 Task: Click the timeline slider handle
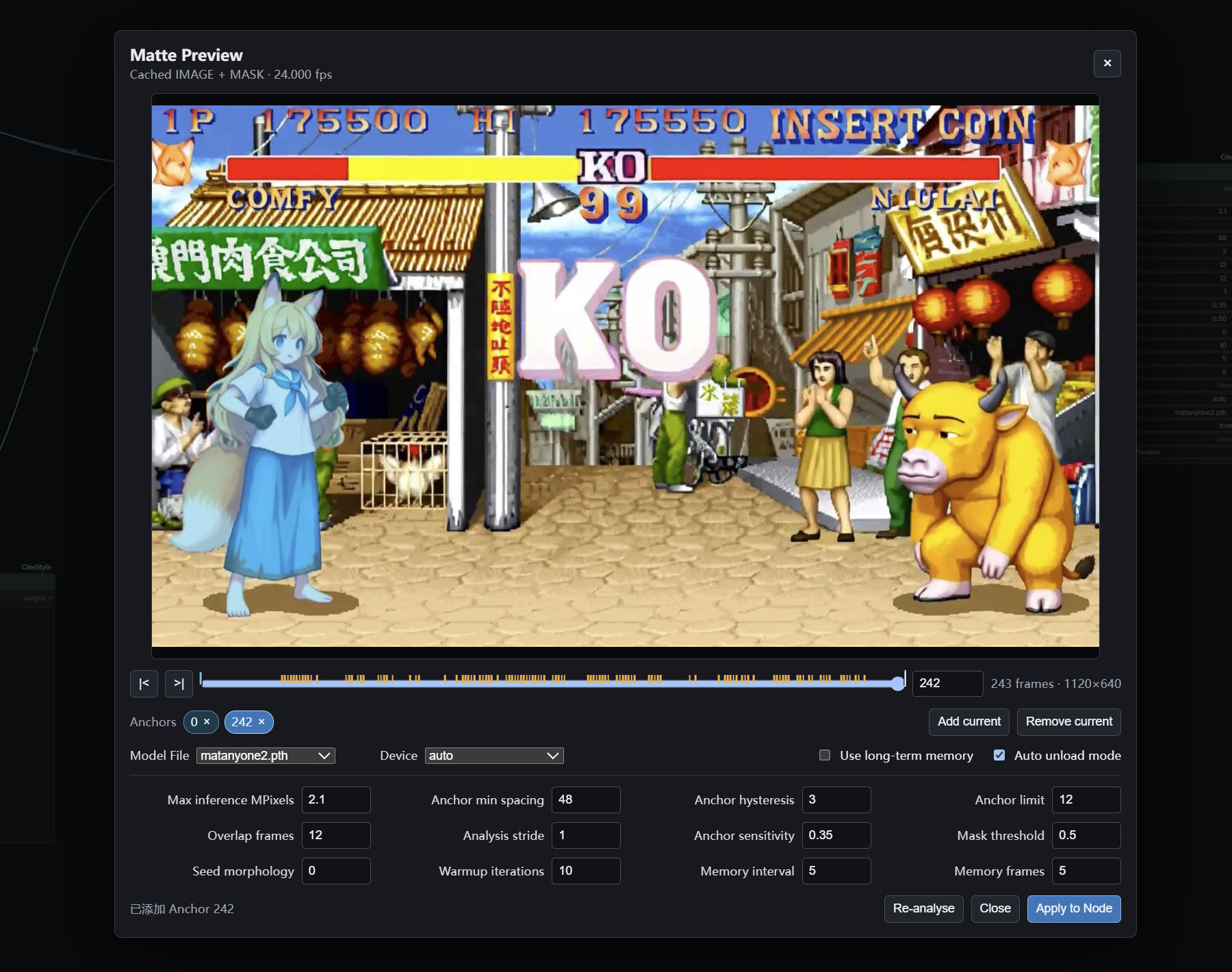click(898, 684)
